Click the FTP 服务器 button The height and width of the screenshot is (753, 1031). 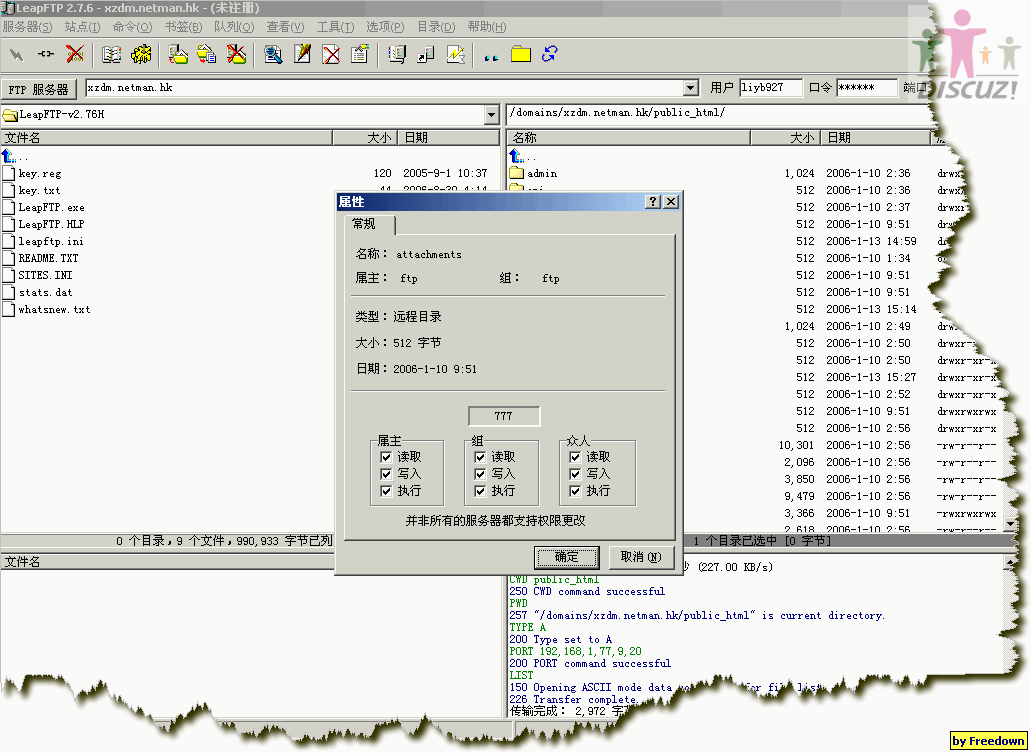(x=39, y=89)
